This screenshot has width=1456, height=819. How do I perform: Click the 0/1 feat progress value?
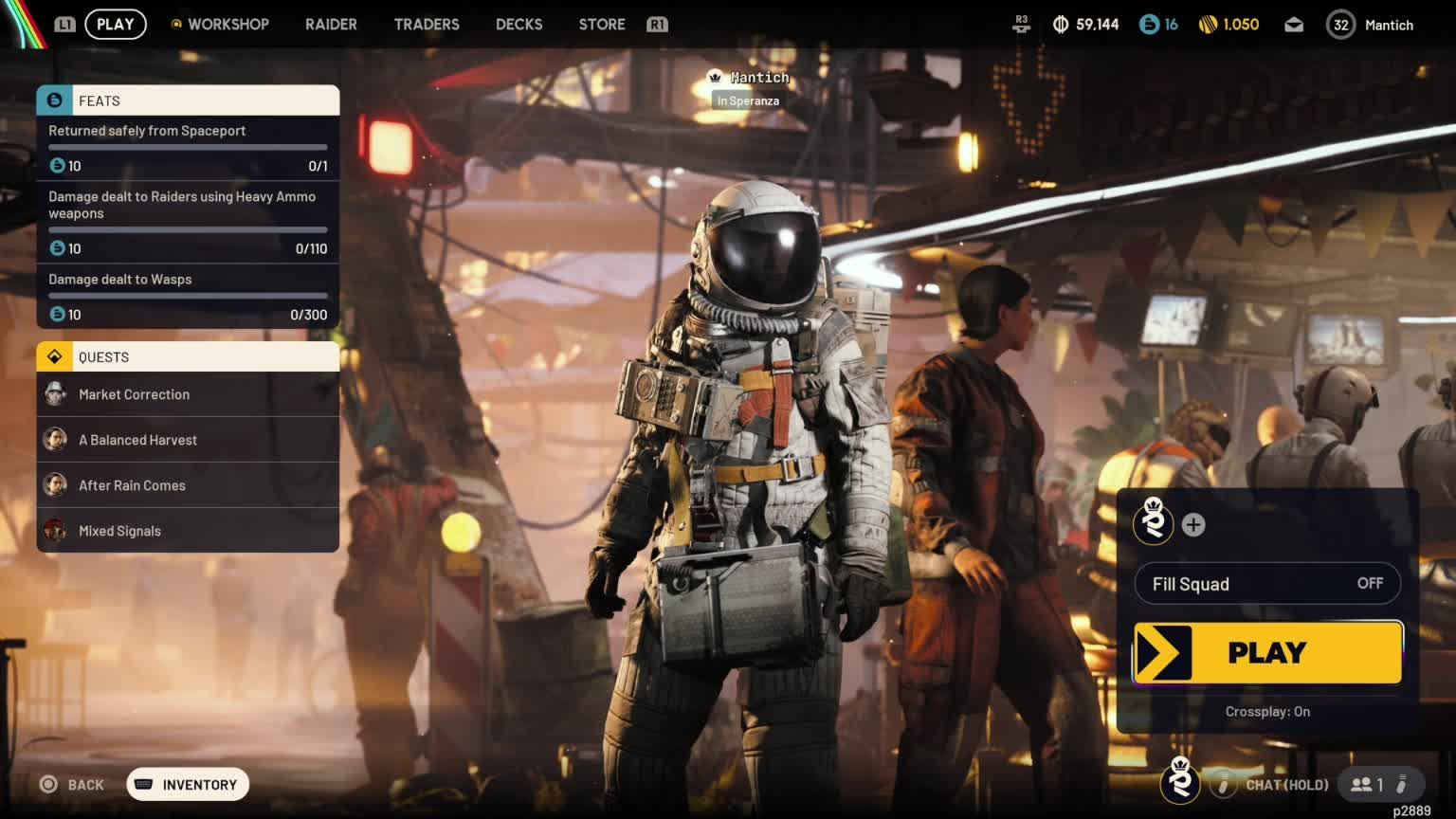[x=318, y=166]
